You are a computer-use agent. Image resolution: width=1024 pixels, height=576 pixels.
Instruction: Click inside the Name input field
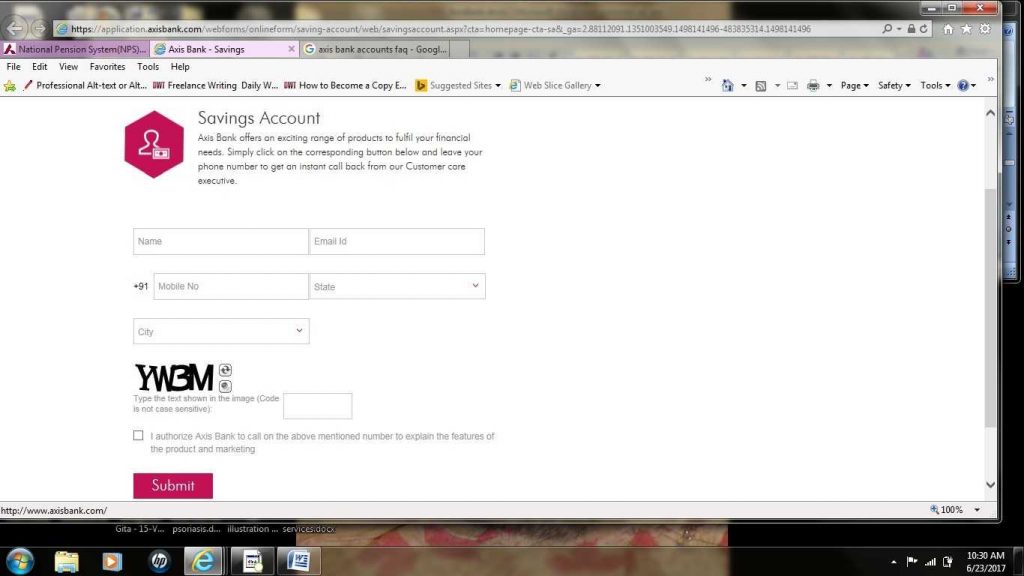[x=220, y=241]
